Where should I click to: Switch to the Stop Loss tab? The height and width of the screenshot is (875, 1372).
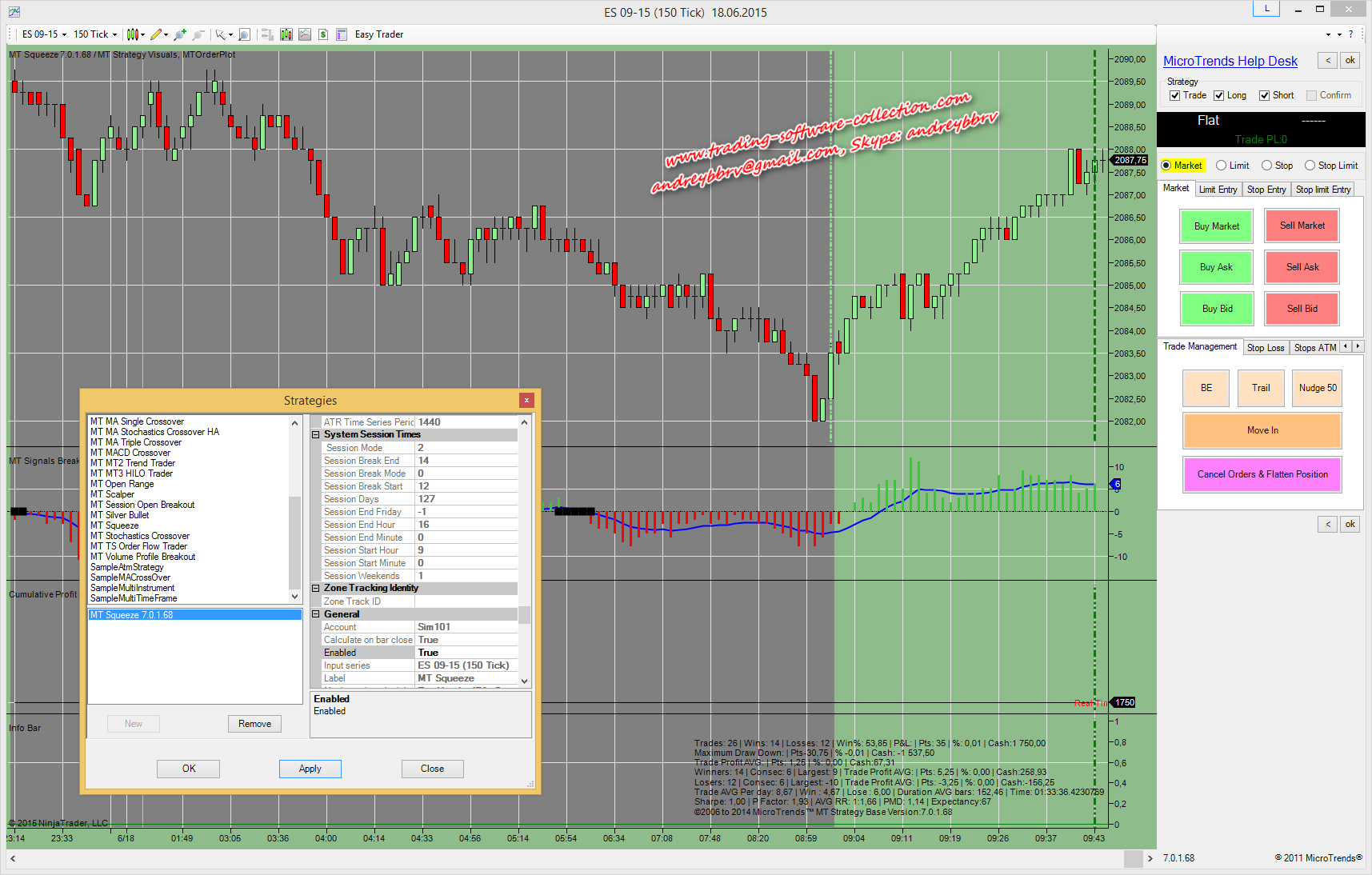tap(1266, 348)
